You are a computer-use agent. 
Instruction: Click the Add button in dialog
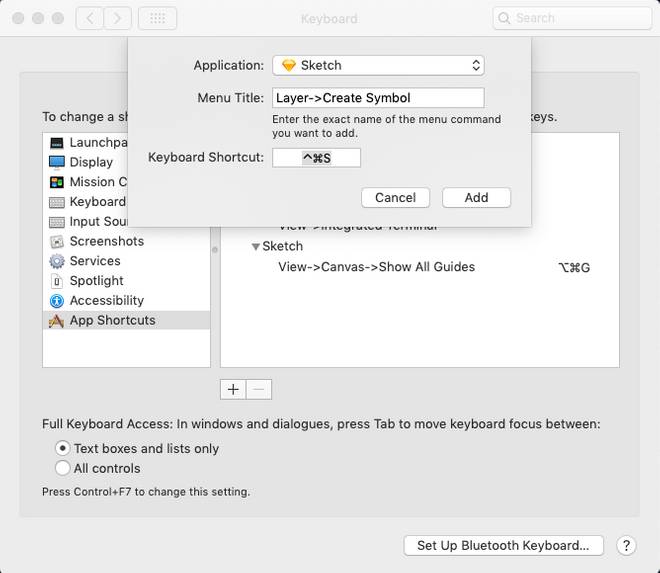476,197
